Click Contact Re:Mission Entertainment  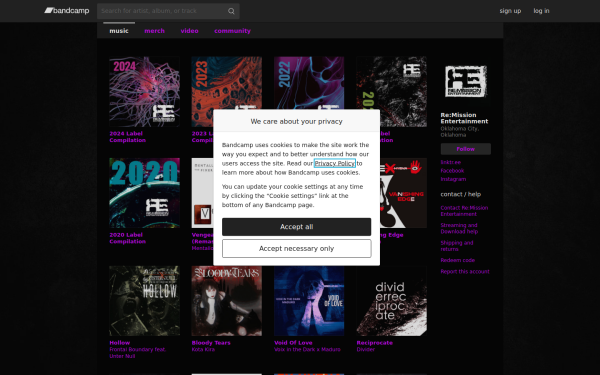pyautogui.click(x=464, y=211)
